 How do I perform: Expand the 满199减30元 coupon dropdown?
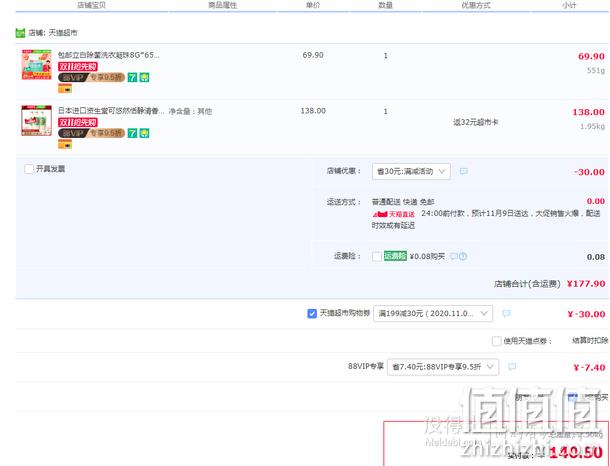click(433, 314)
